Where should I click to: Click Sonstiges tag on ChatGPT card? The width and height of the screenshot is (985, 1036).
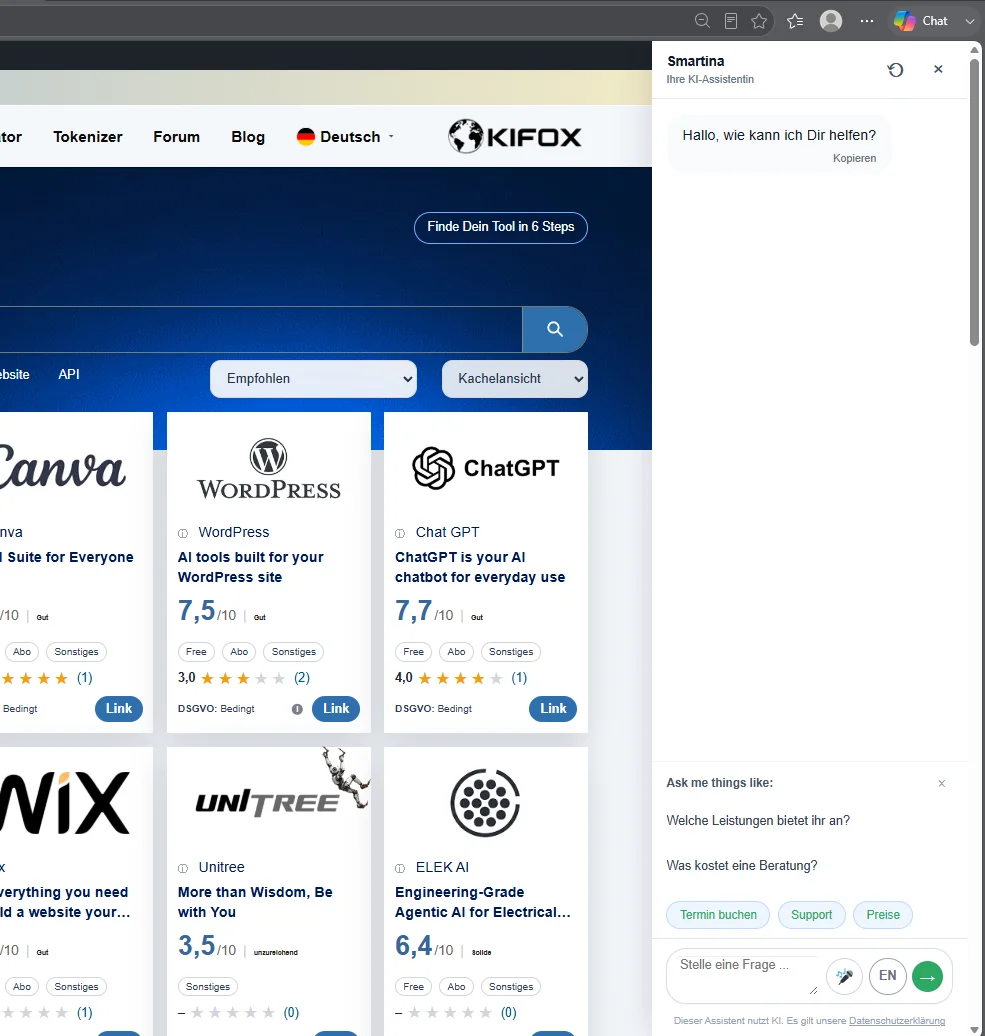[511, 652]
